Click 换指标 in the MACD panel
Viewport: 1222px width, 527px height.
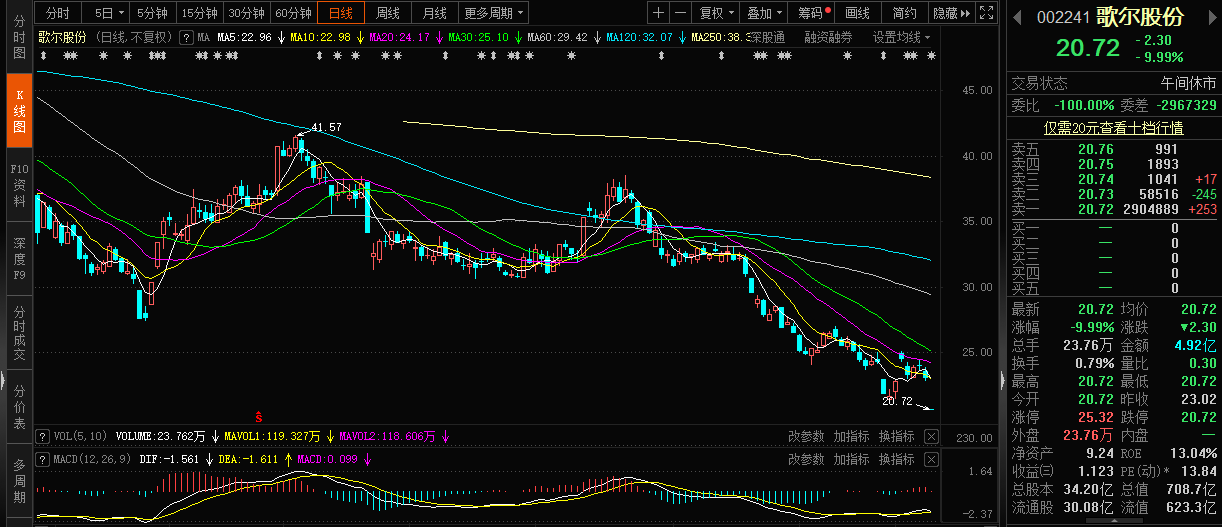(x=897, y=459)
